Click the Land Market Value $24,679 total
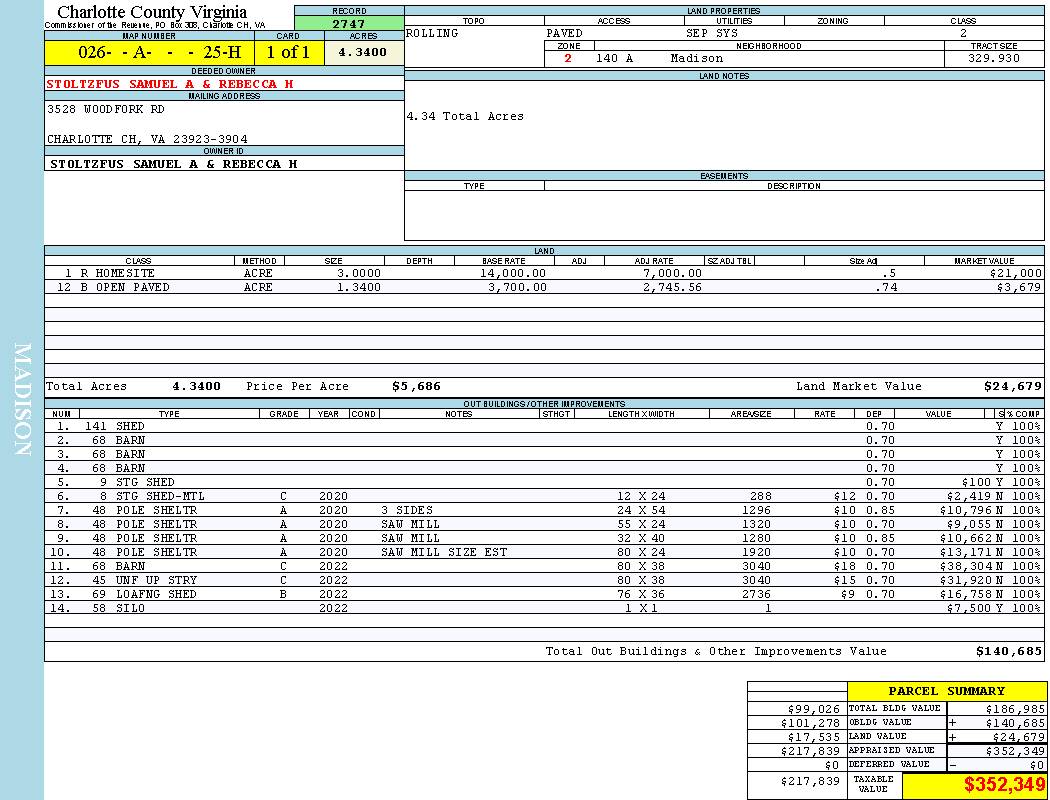Image resolution: width=1050 pixels, height=800 pixels. (1012, 386)
